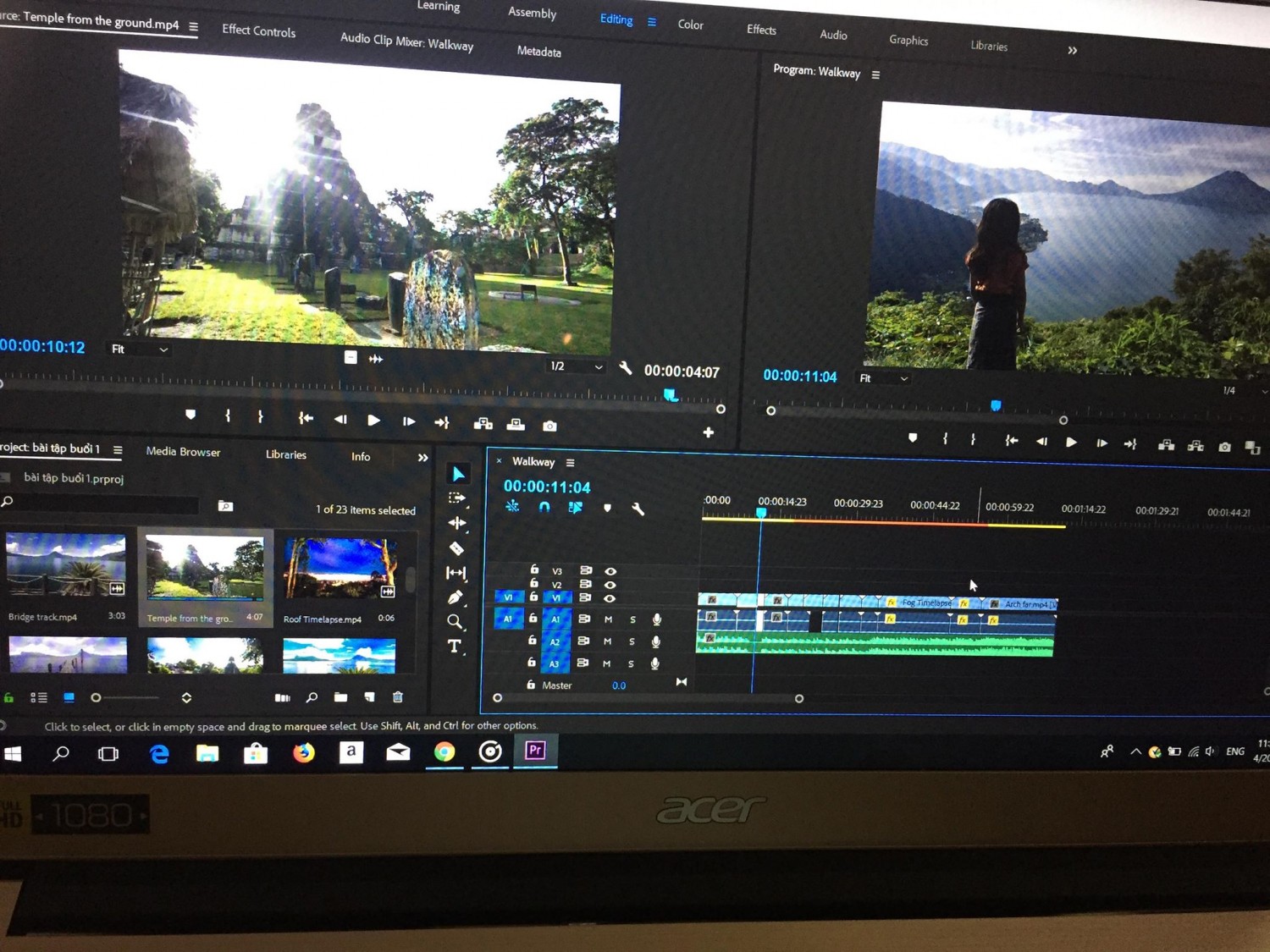This screenshot has height=952, width=1270.
Task: Toggle V2 track output eye
Action: tap(610, 585)
